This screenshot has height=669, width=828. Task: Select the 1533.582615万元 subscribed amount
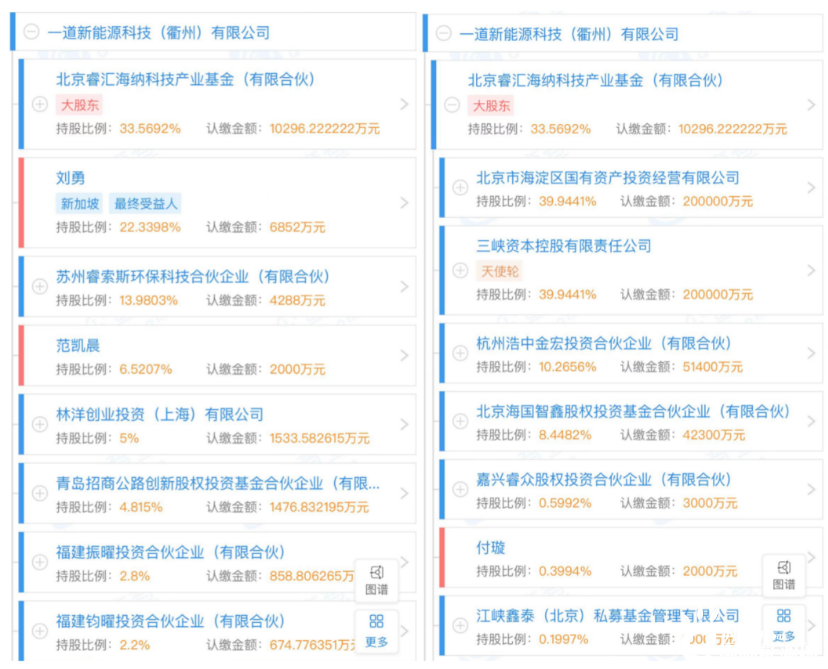[x=319, y=438]
